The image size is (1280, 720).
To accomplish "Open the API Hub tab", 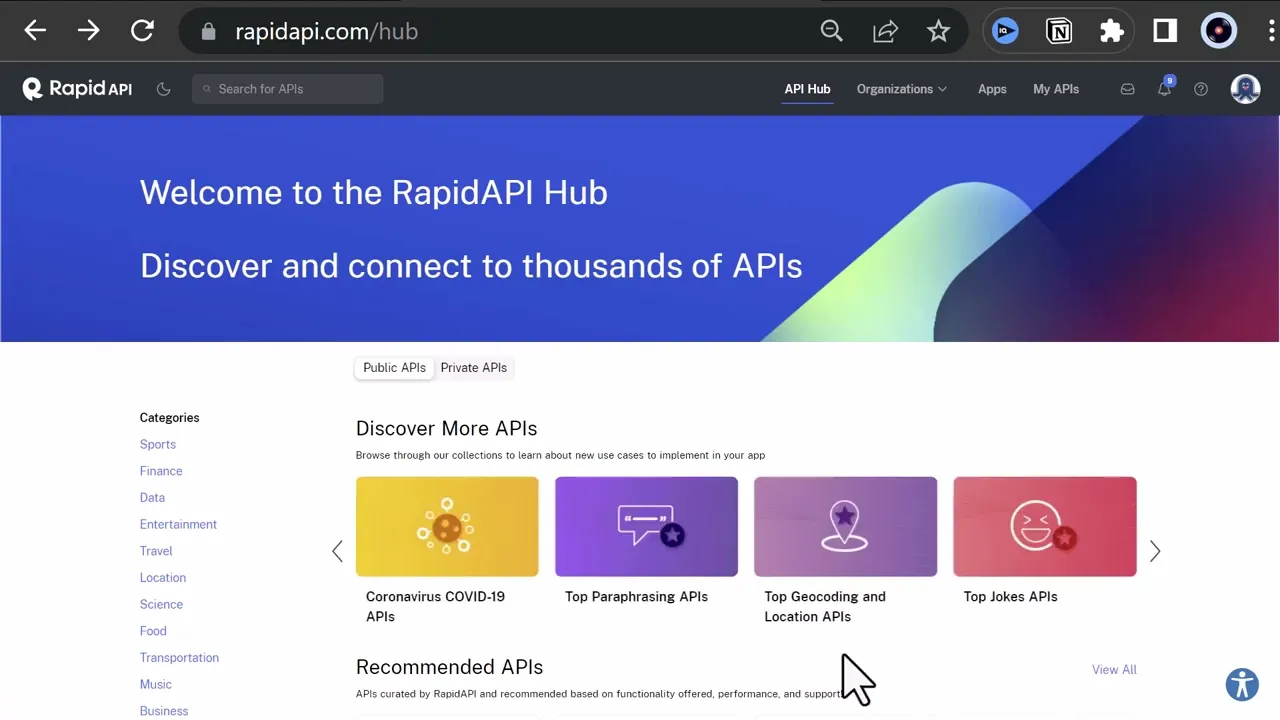I will [807, 89].
